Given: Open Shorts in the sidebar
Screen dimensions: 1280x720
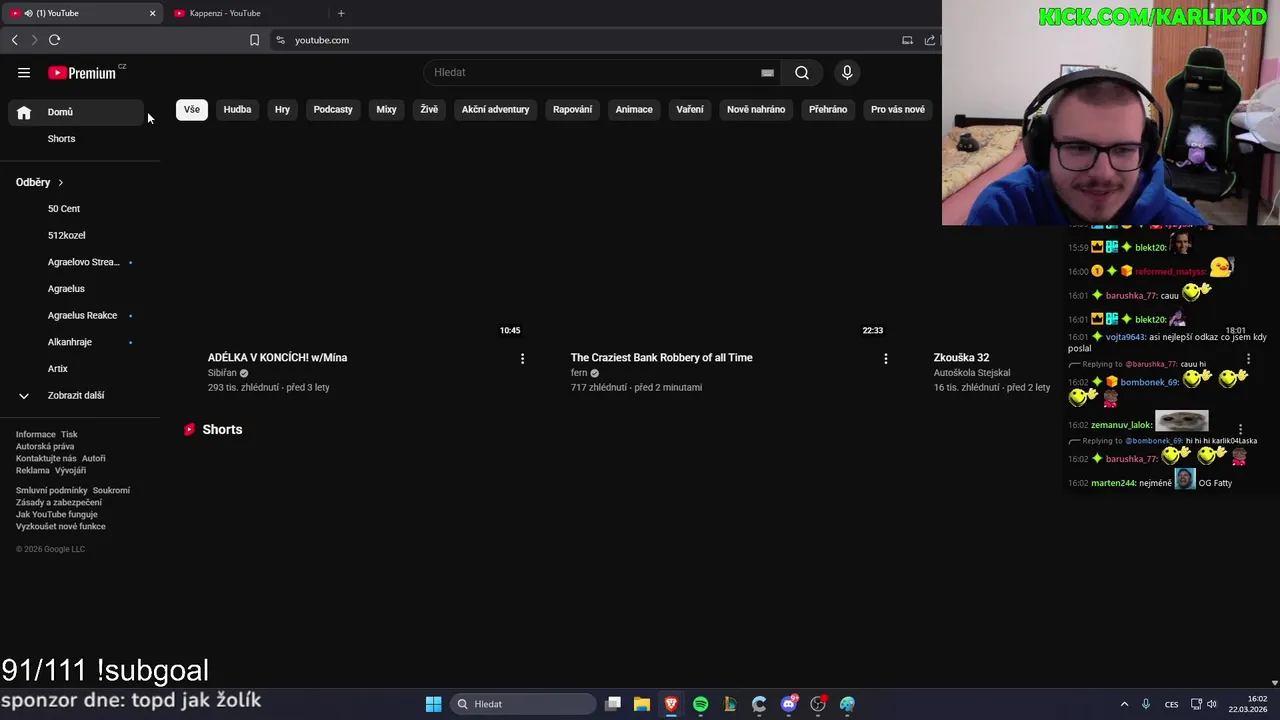Looking at the screenshot, I should pos(61,139).
